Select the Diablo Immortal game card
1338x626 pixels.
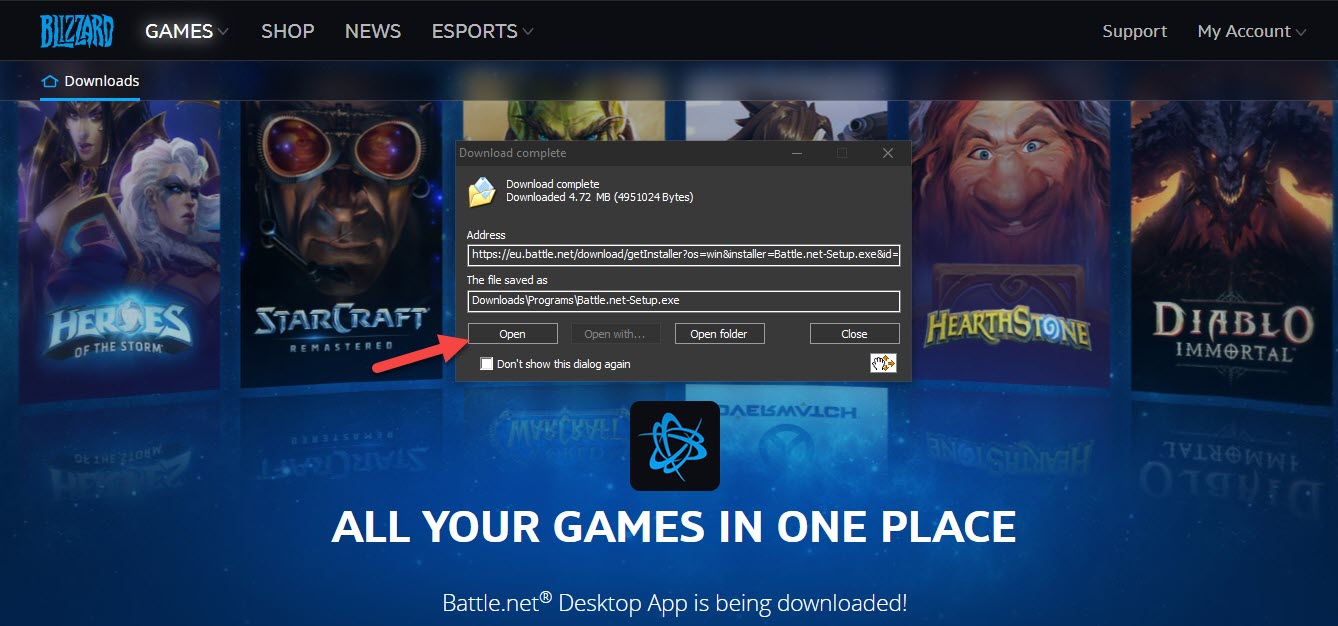click(x=1231, y=250)
